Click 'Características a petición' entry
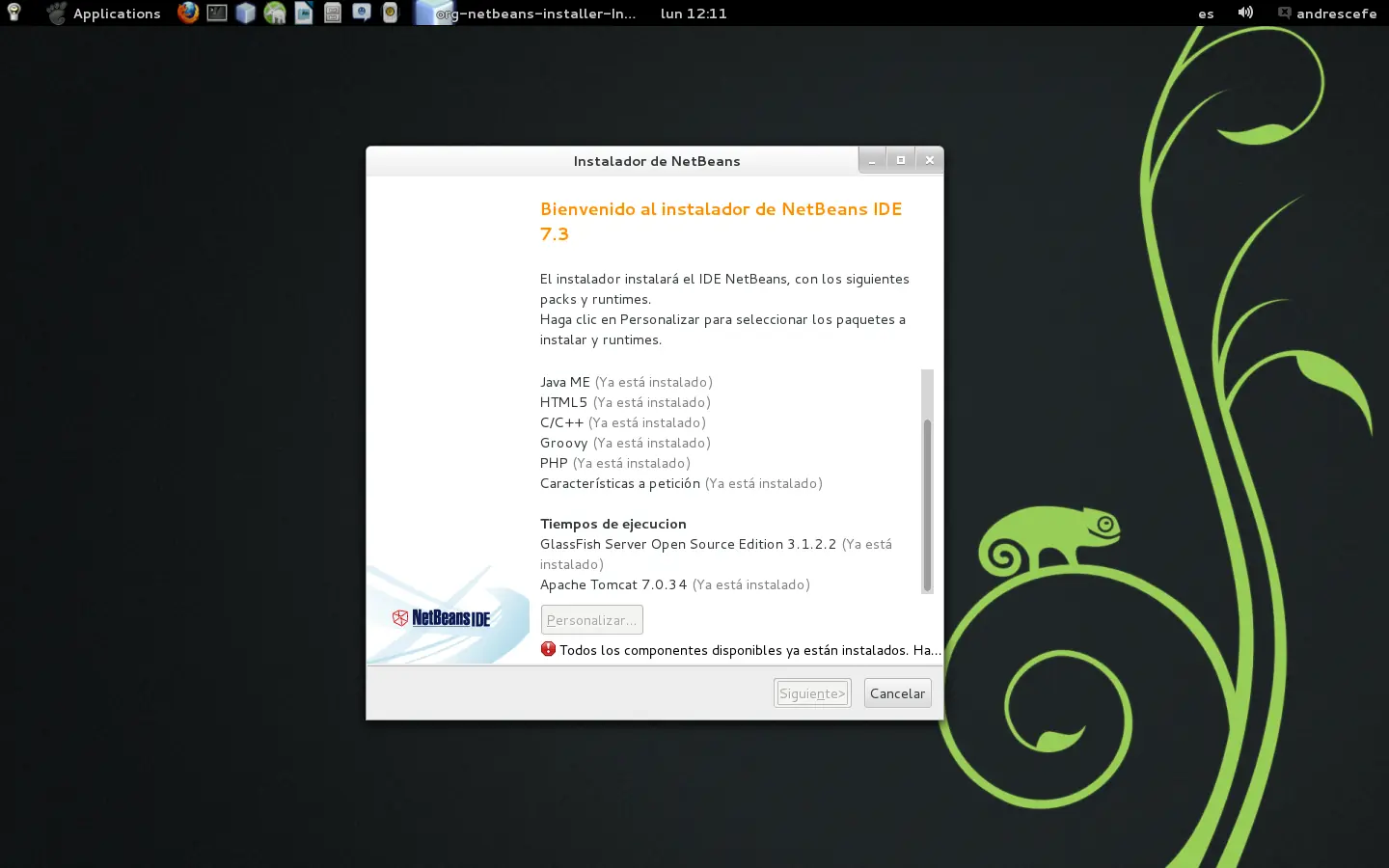This screenshot has height=868, width=1389. point(620,483)
